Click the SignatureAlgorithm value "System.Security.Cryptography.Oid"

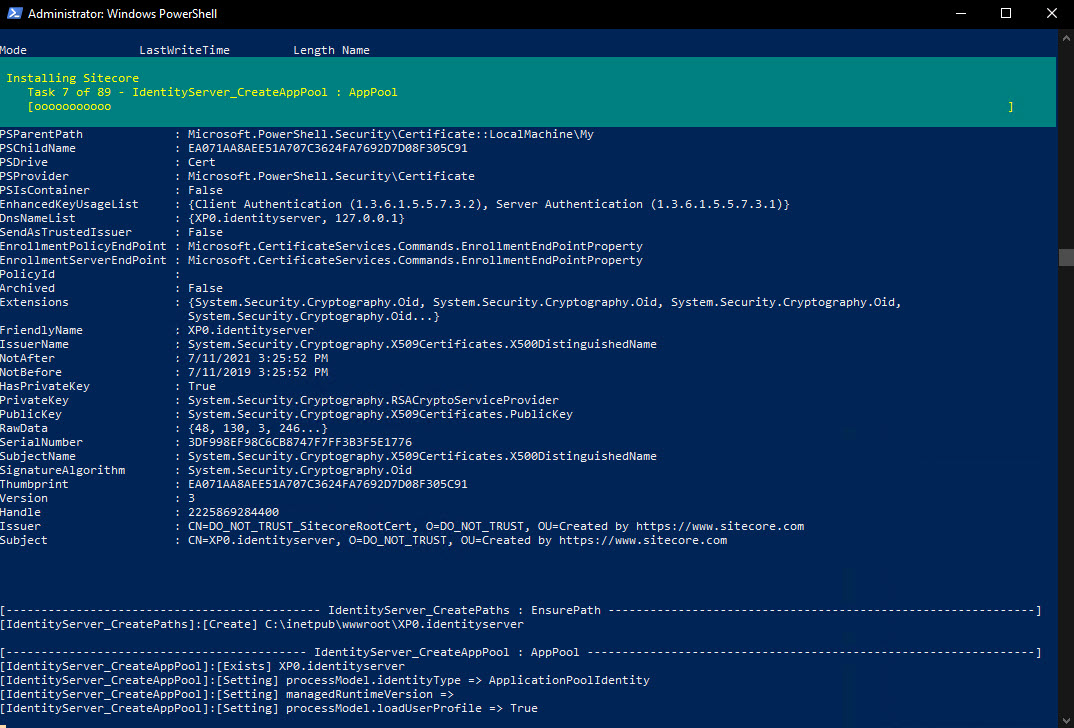(x=300, y=470)
